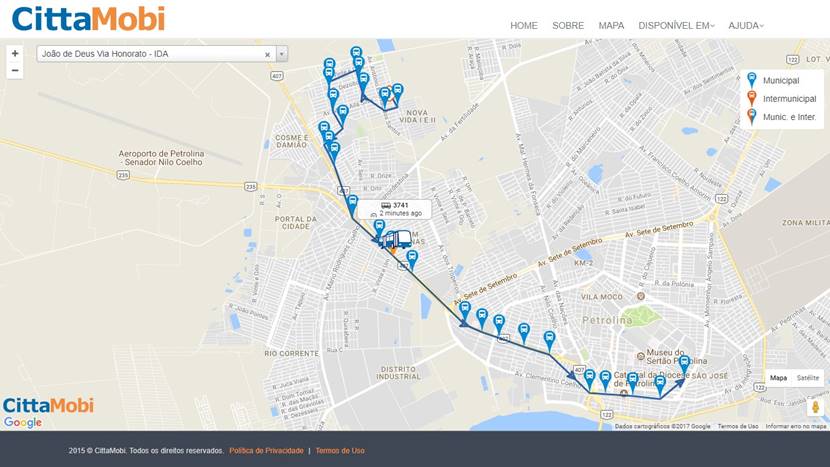830x467 pixels.
Task: Switch map view to Satélite
Action: click(x=808, y=378)
